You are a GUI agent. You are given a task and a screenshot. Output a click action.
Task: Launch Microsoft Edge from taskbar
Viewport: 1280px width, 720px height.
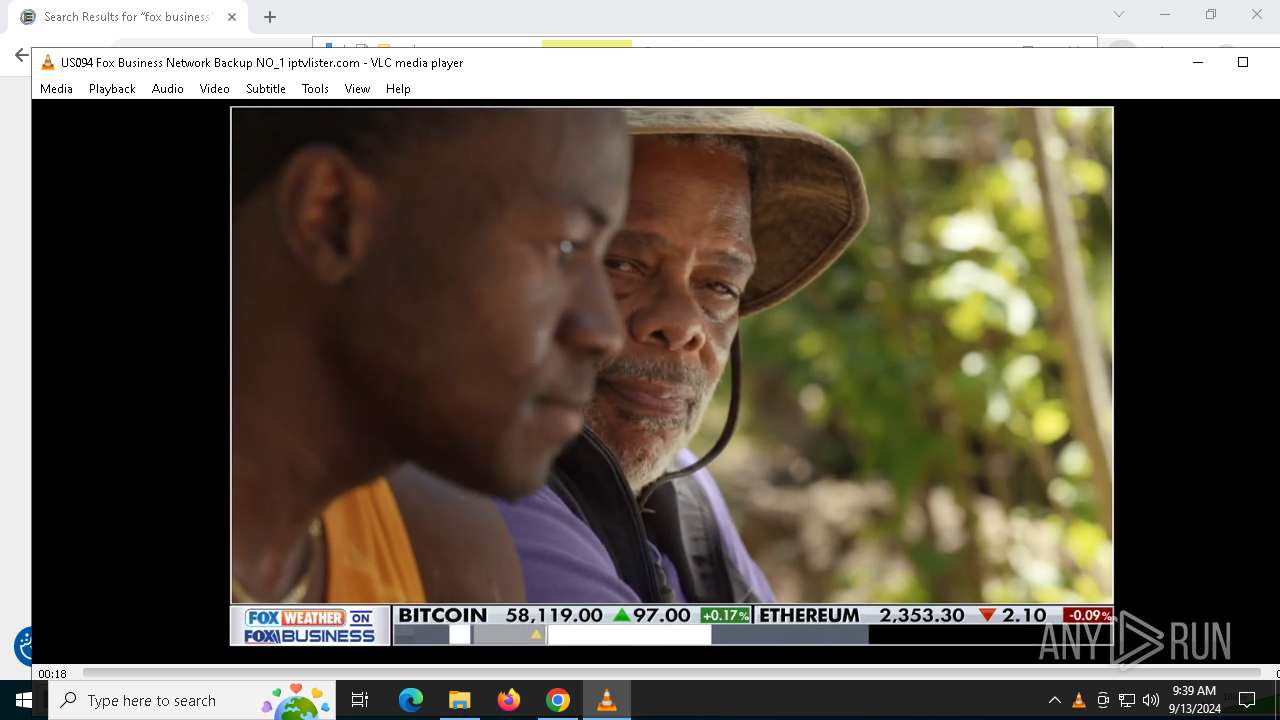click(x=411, y=700)
